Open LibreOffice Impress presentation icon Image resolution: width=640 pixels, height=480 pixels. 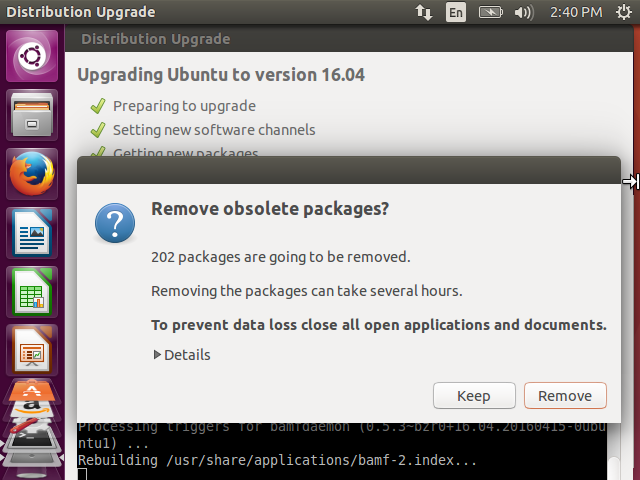click(32, 350)
